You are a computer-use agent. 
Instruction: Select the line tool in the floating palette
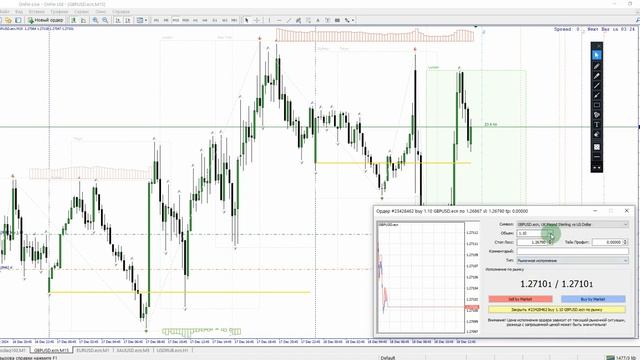coord(597,86)
